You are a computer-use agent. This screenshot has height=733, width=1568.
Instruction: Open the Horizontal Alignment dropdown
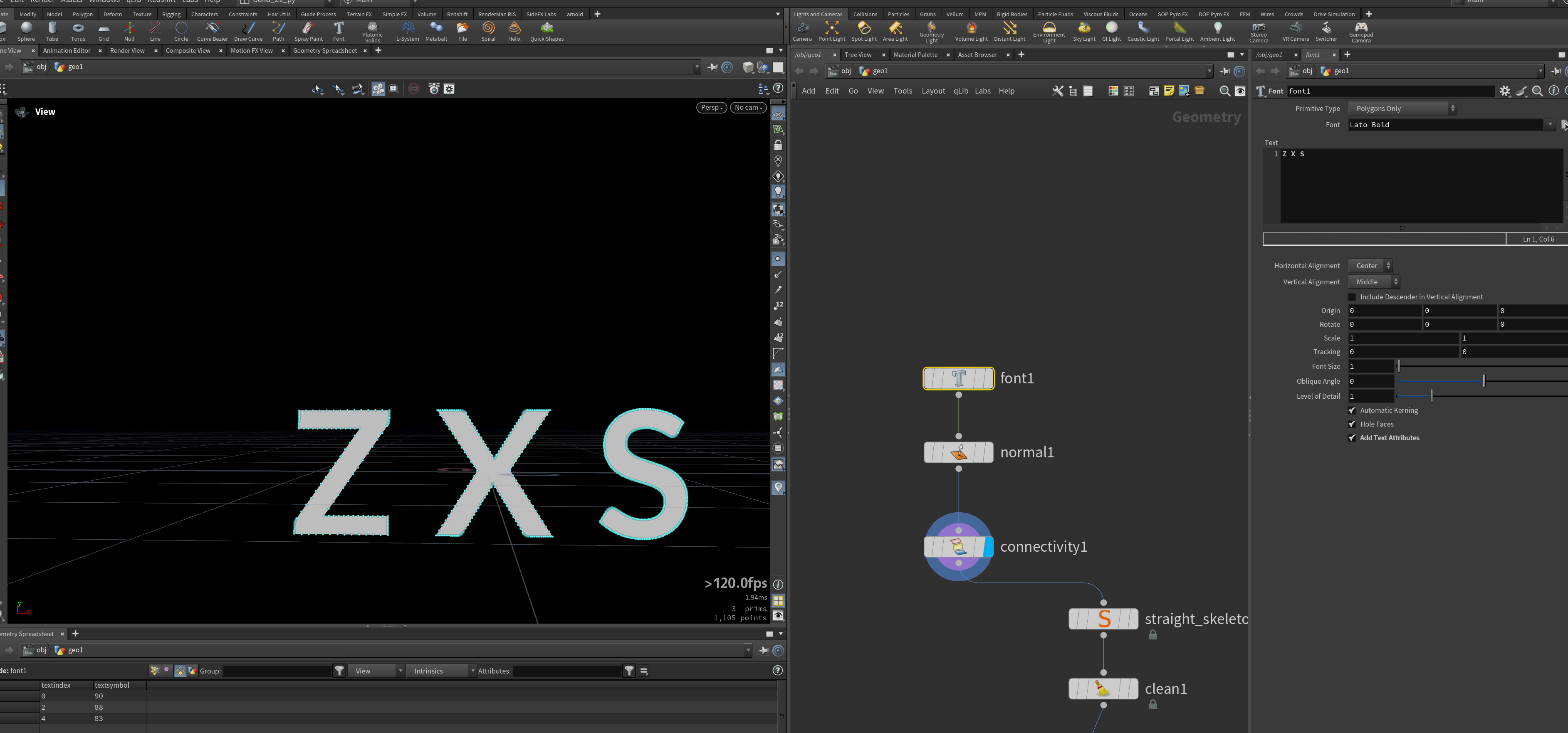coord(1370,266)
